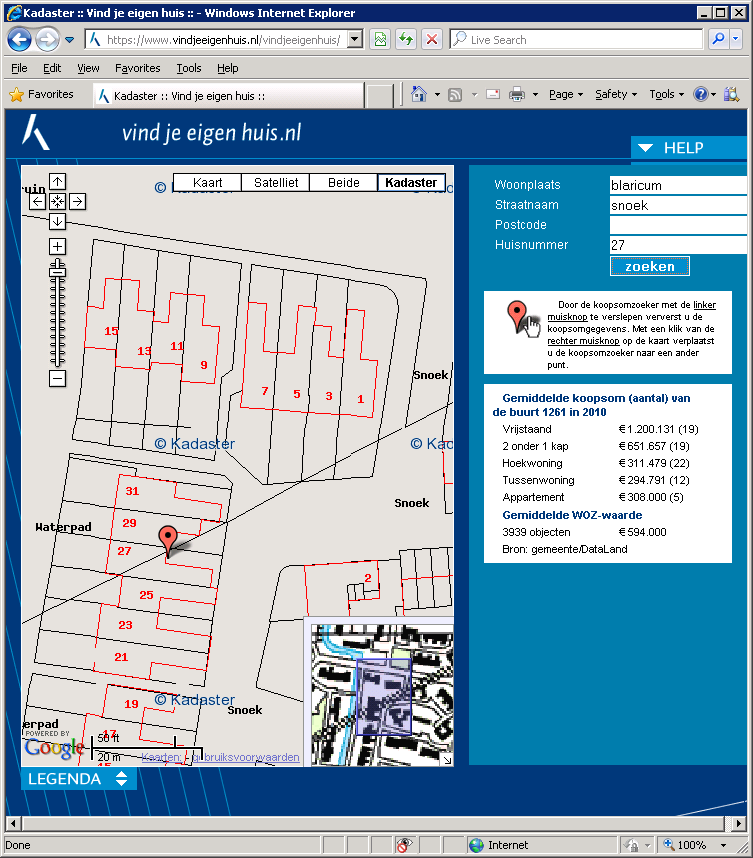Pan the map right with arrow

[78, 201]
